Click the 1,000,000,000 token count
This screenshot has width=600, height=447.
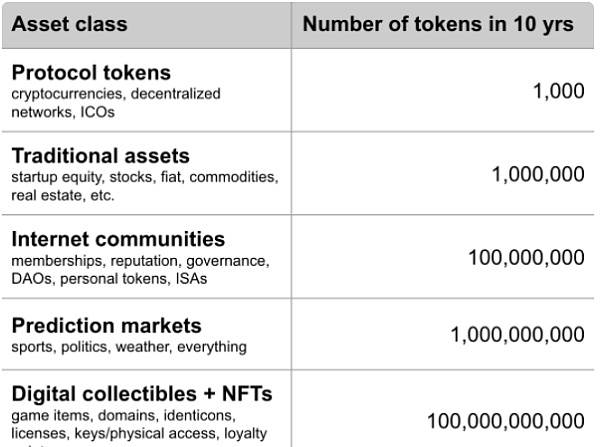point(517,334)
